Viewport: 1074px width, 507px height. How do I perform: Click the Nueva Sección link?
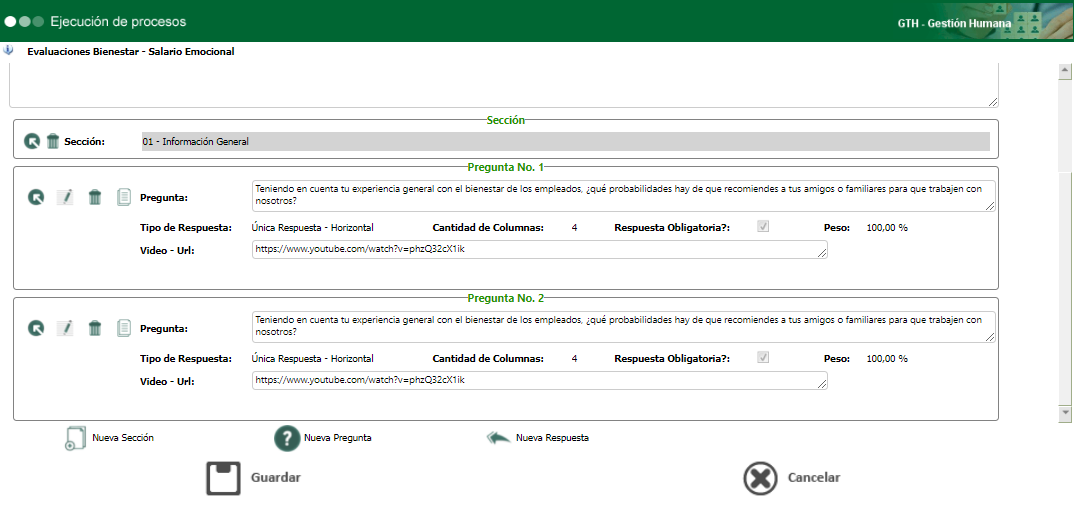click(x=123, y=438)
